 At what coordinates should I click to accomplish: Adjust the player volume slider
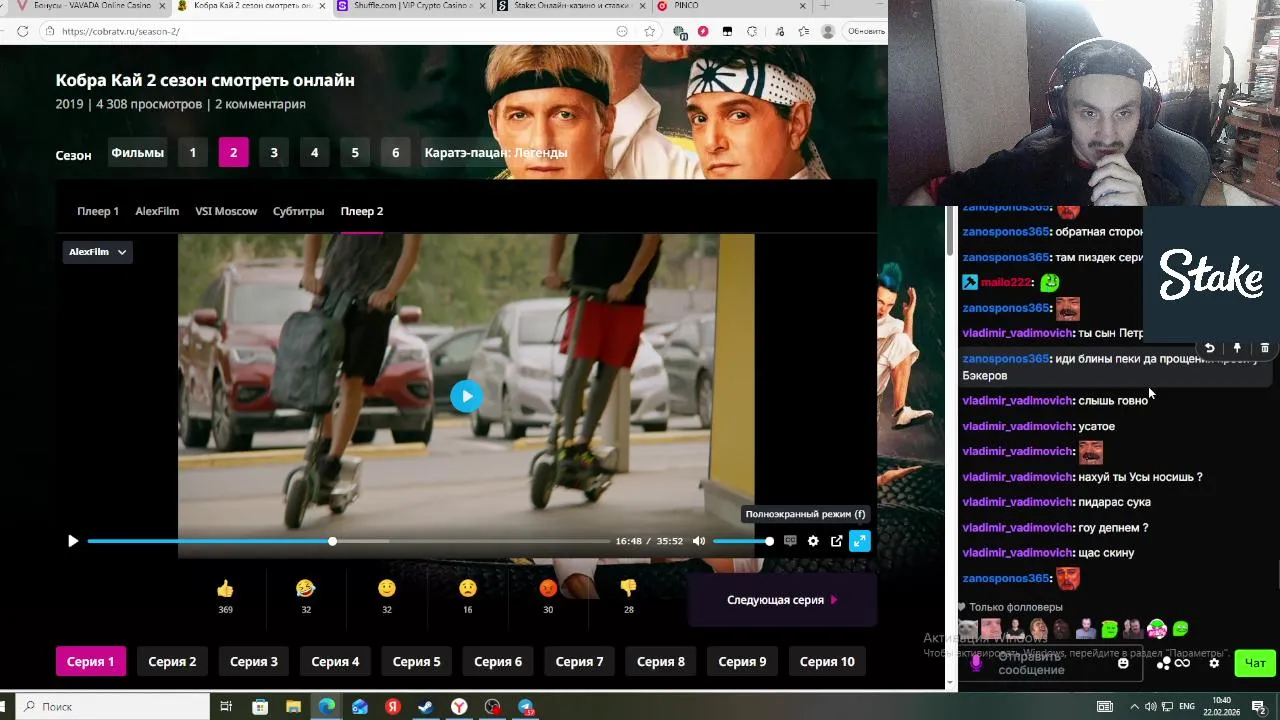tap(741, 541)
